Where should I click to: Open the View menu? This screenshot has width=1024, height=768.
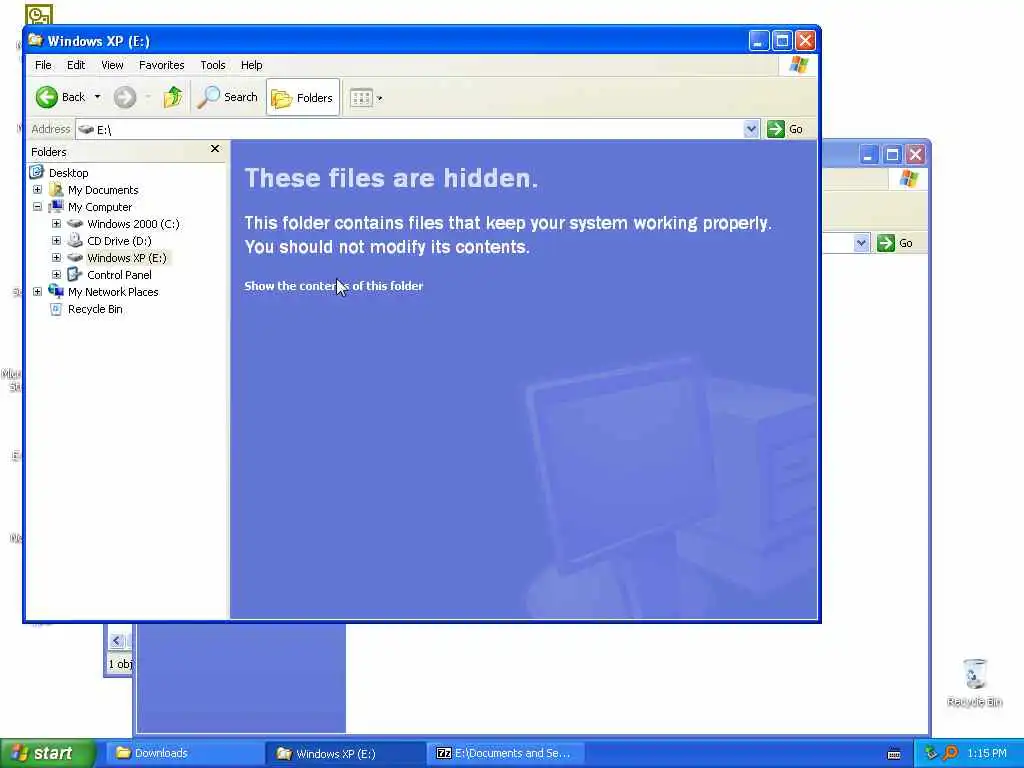112,65
